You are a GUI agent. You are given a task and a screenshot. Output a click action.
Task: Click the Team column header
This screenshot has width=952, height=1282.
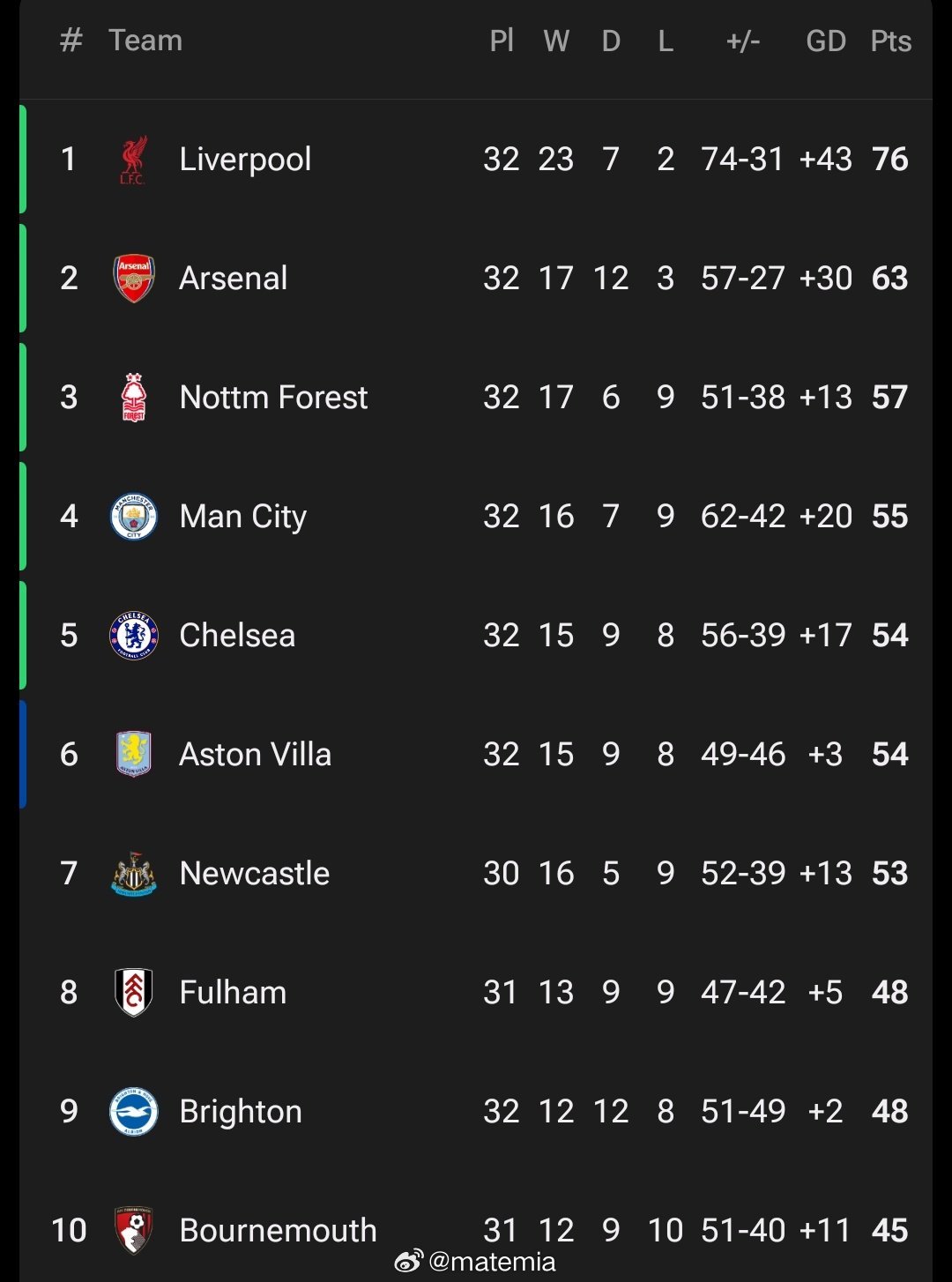click(145, 41)
